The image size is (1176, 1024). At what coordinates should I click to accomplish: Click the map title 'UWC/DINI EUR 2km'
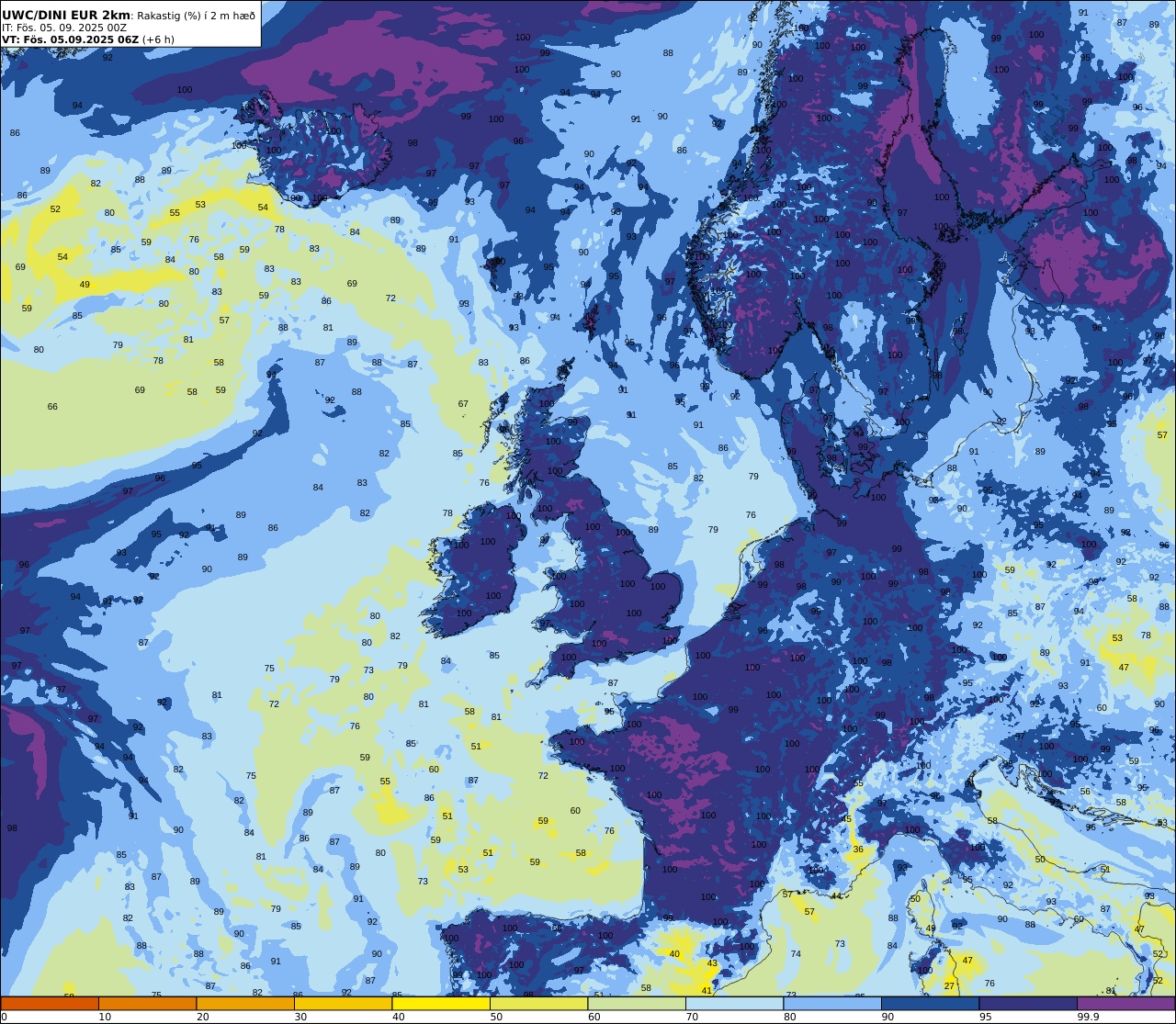pos(66,15)
